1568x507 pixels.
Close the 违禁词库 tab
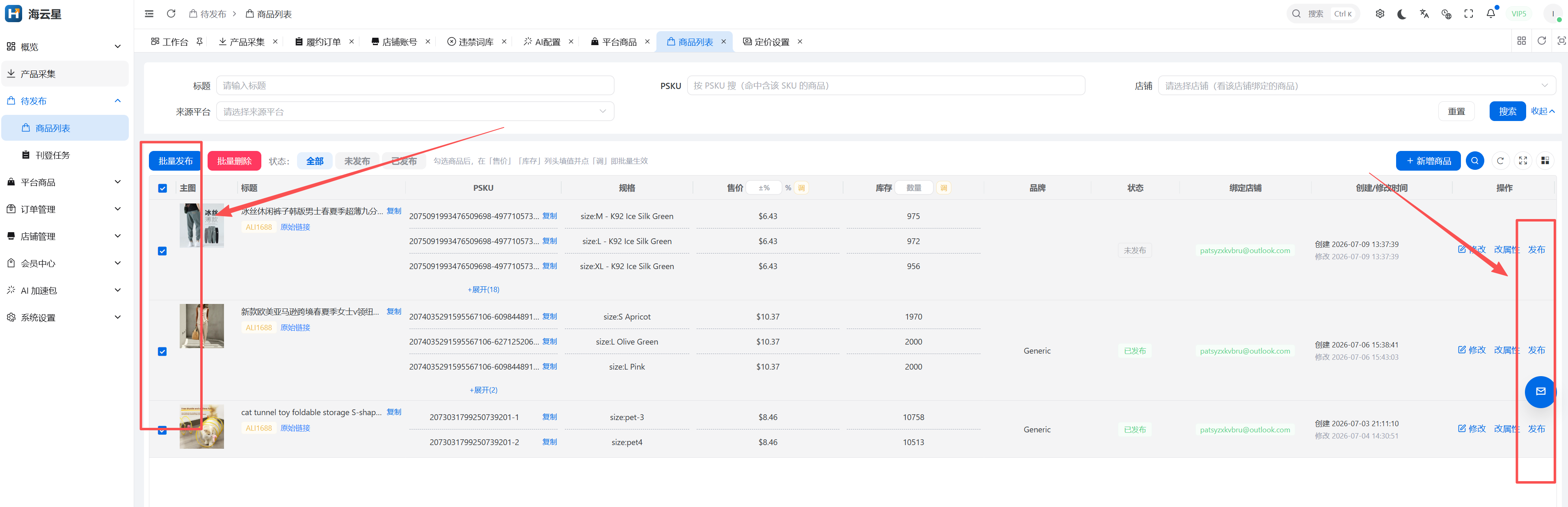[504, 41]
